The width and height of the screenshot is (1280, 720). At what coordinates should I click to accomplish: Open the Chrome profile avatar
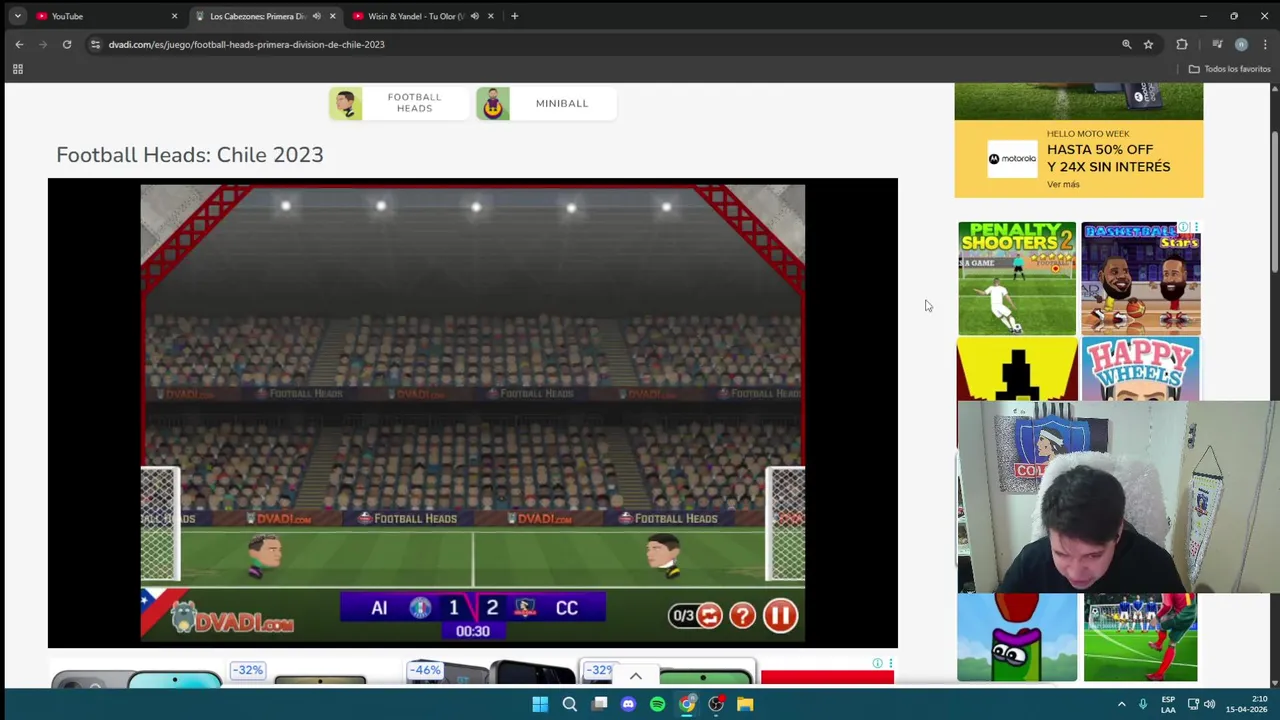tap(1241, 44)
